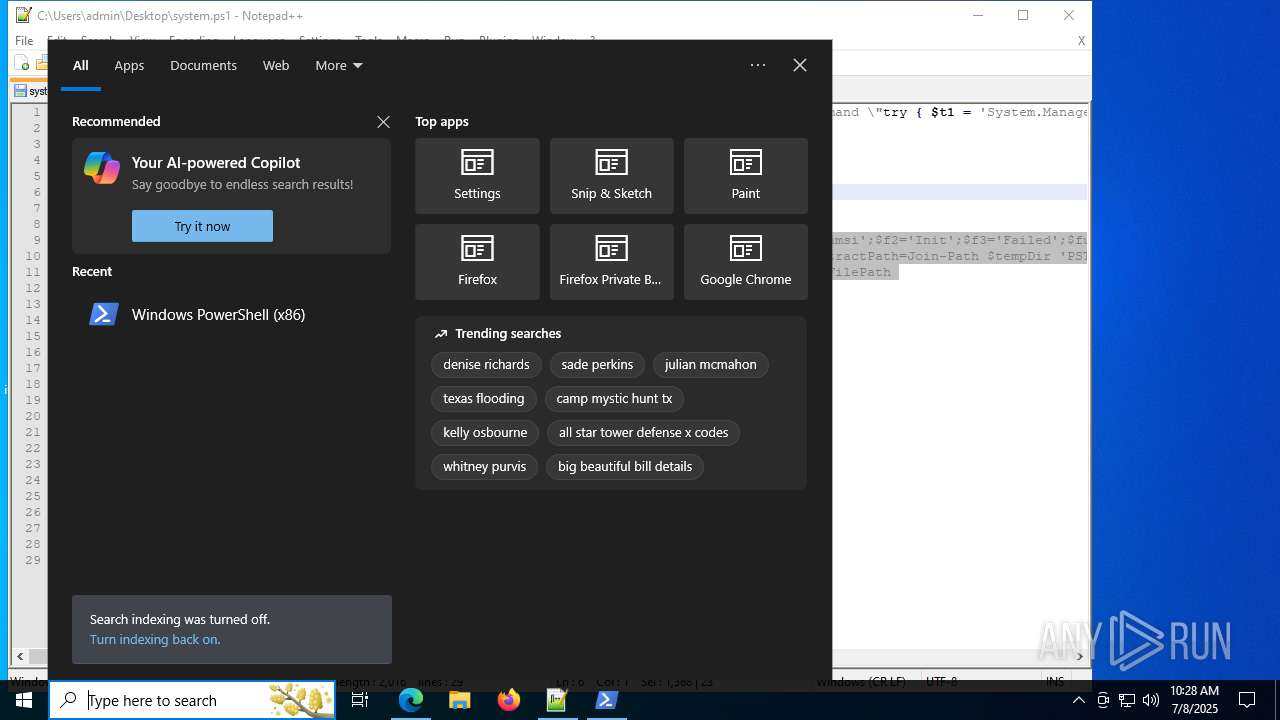Search trending texas flooding
This screenshot has width=1280, height=720.
[x=484, y=399]
